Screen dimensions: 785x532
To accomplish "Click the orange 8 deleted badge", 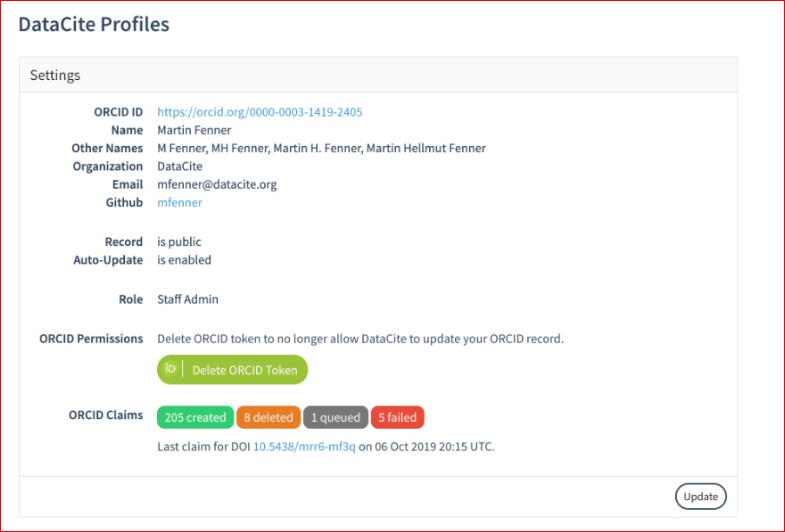I will (x=269, y=417).
